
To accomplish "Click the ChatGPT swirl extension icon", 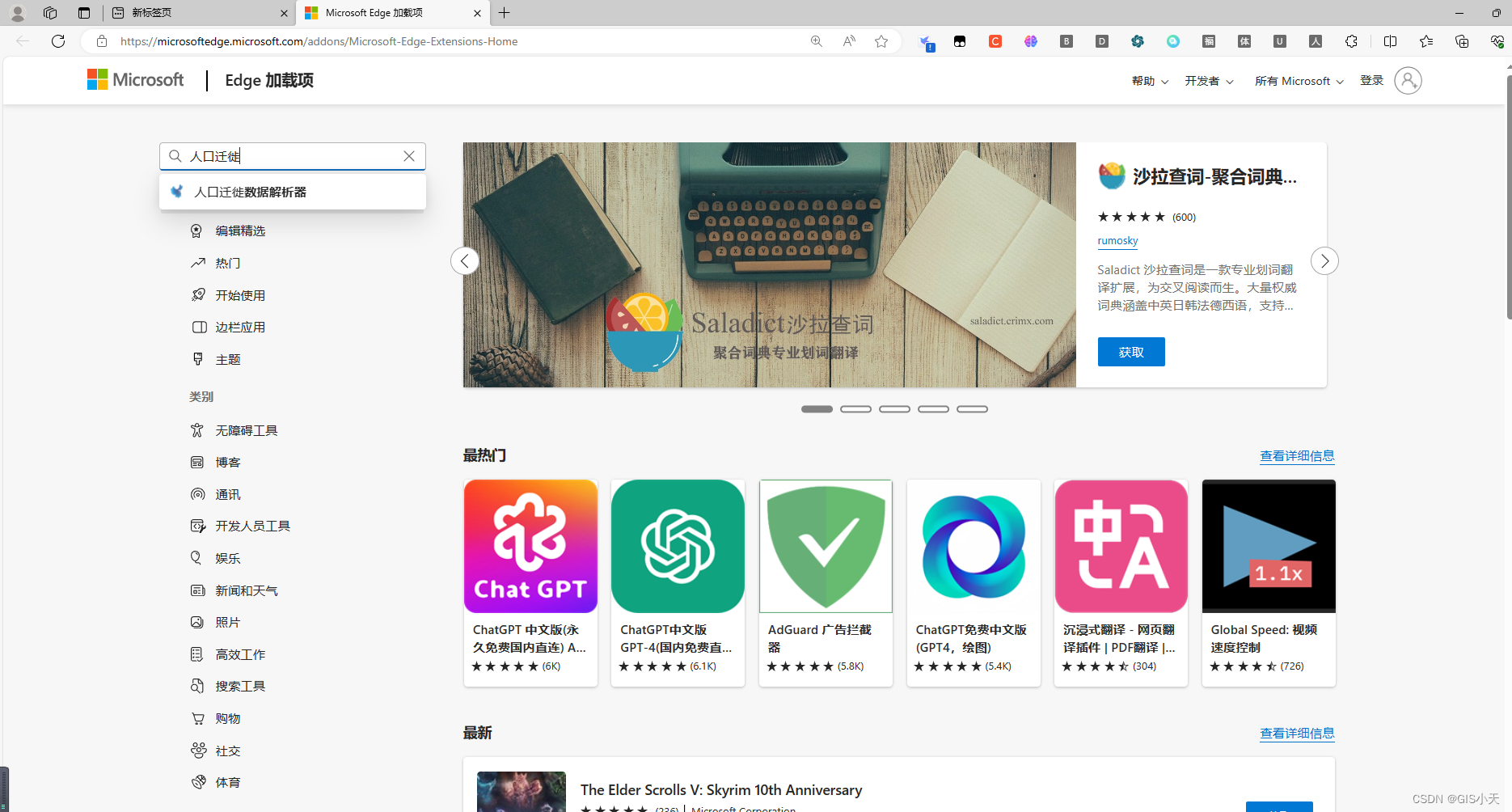I will pos(1138,41).
